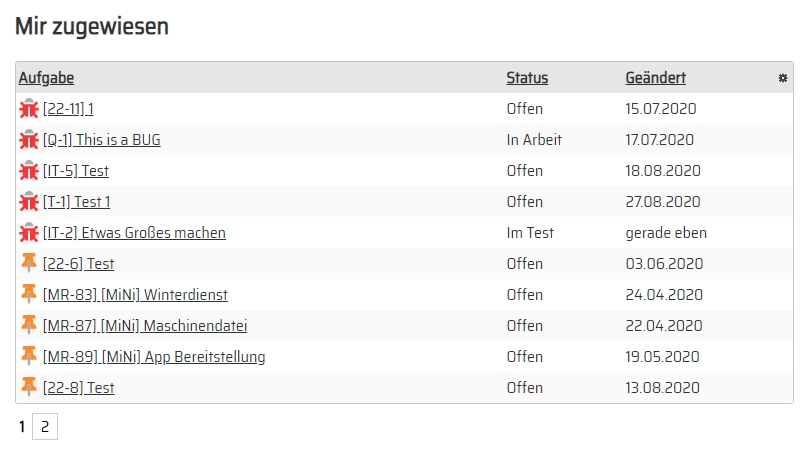Click the pin icon for App Bereitstellung
This screenshot has width=804, height=453.
(29, 356)
